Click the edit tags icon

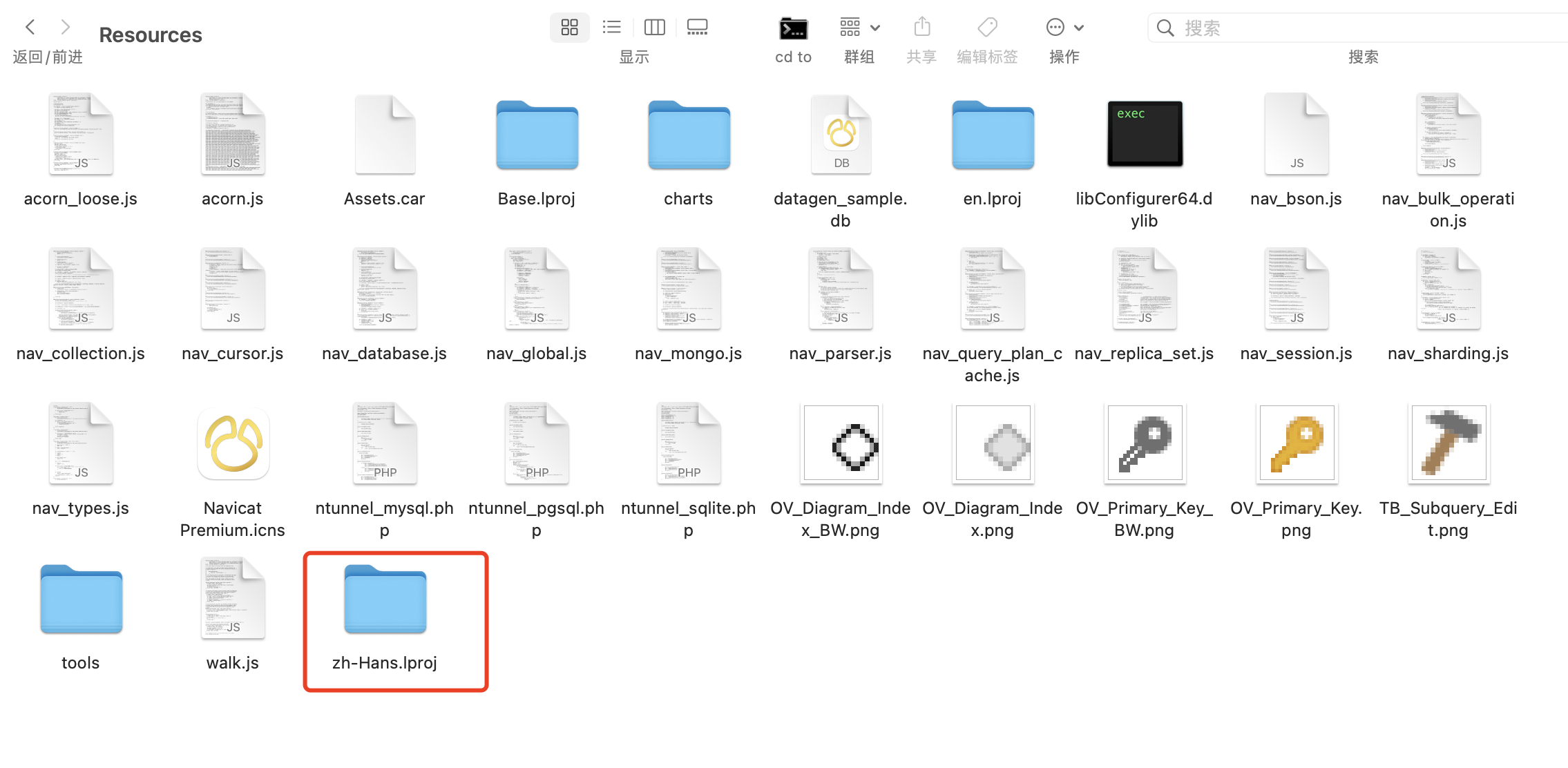(987, 28)
